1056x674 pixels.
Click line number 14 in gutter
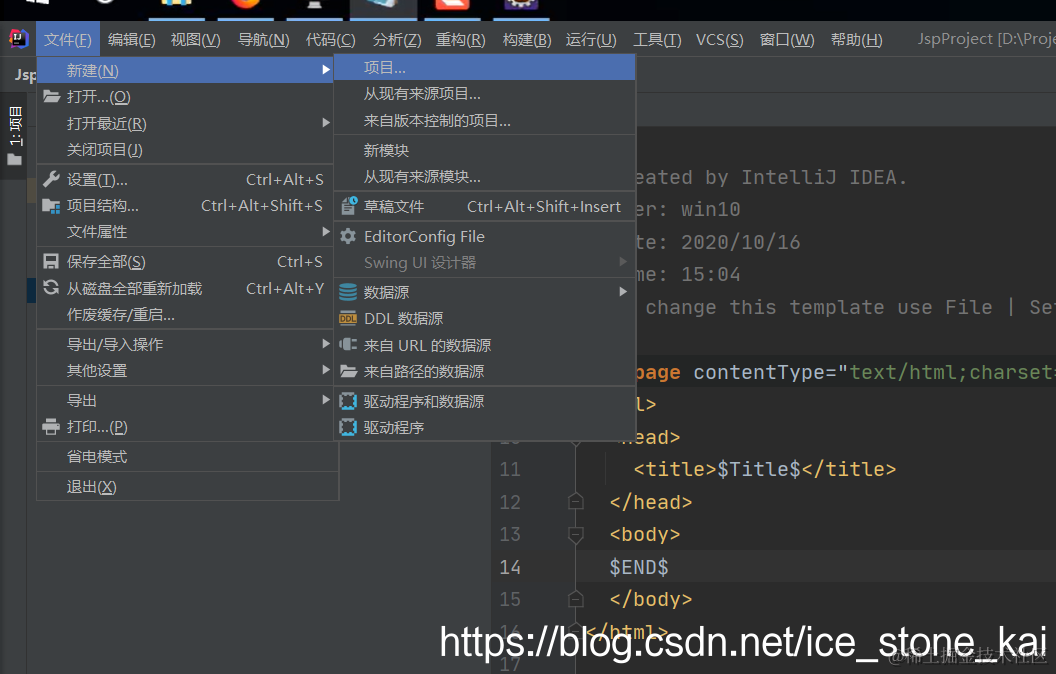(x=510, y=567)
